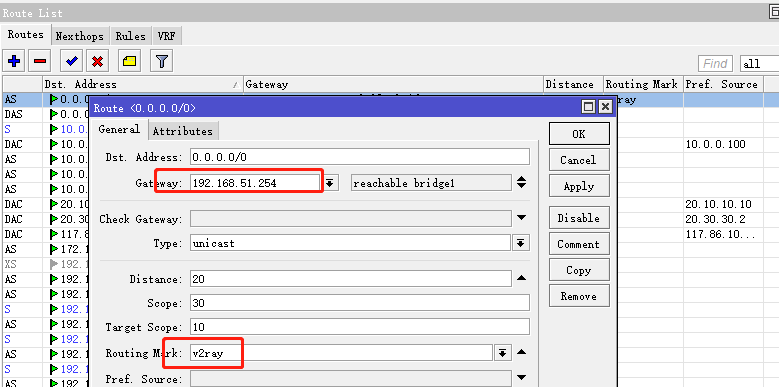Expand the Pref. Source option

(521, 378)
